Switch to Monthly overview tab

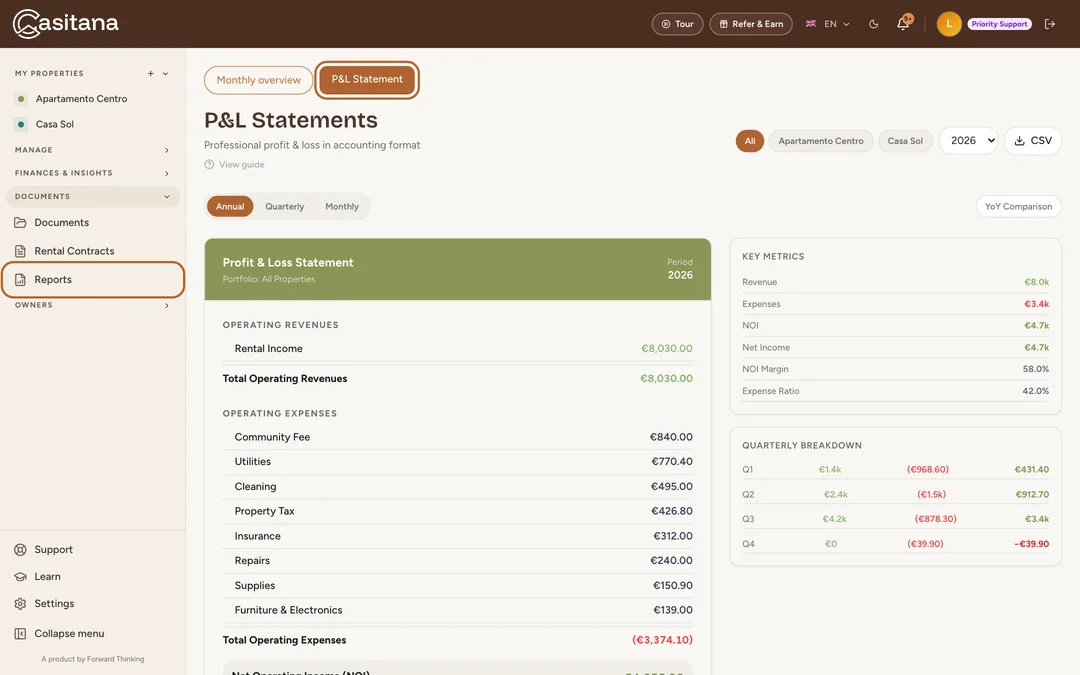tap(258, 80)
